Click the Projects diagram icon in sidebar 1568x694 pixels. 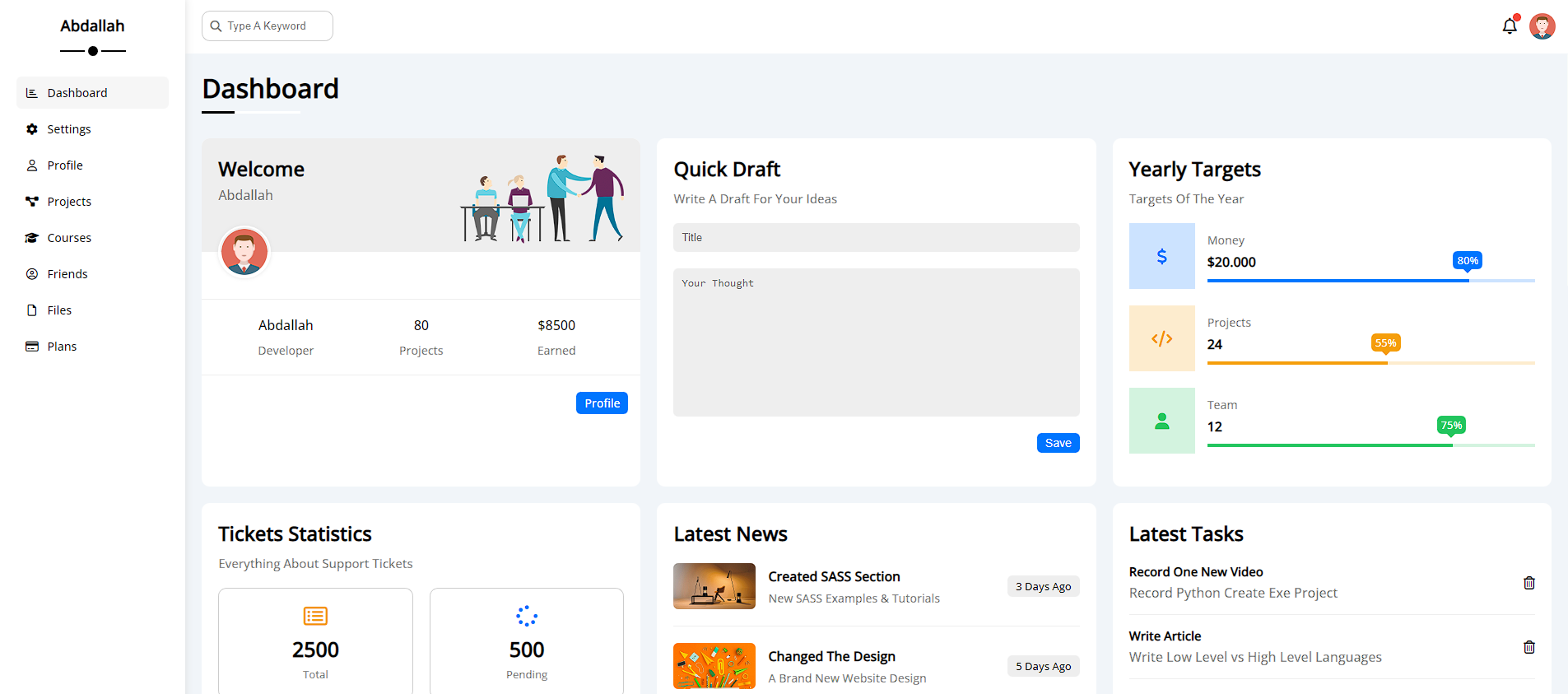[32, 202]
